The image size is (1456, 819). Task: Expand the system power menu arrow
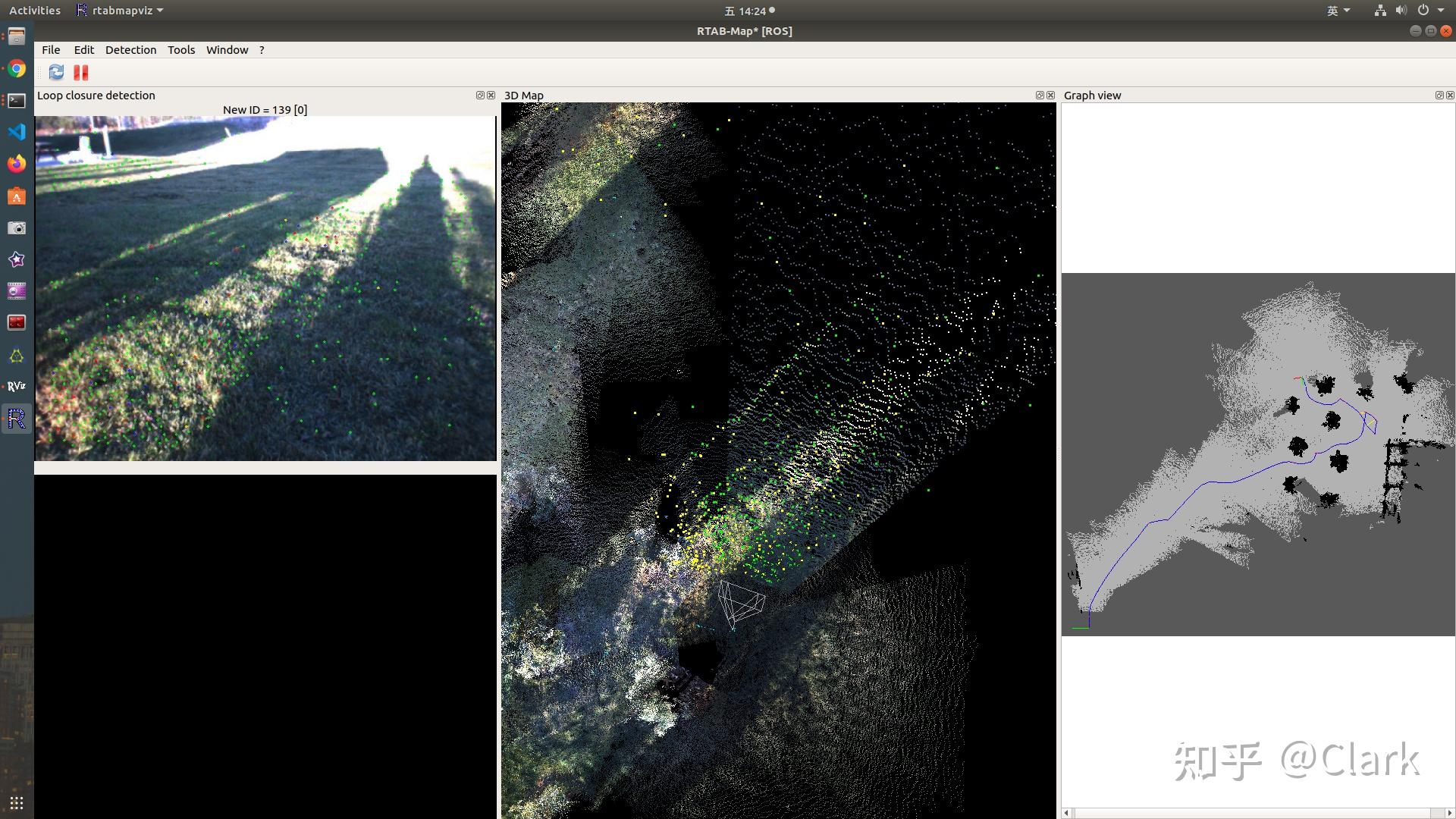tap(1441, 11)
